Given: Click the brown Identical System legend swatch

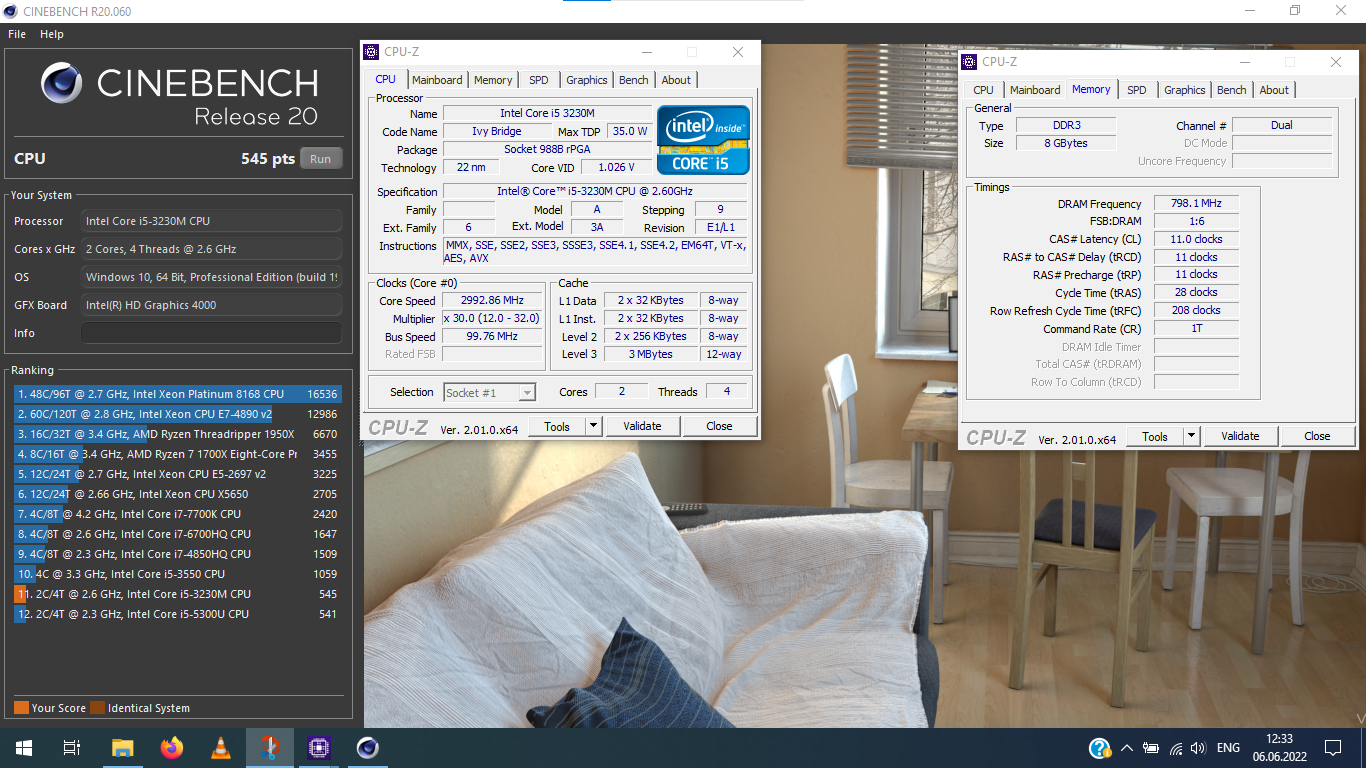Looking at the screenshot, I should pos(97,708).
